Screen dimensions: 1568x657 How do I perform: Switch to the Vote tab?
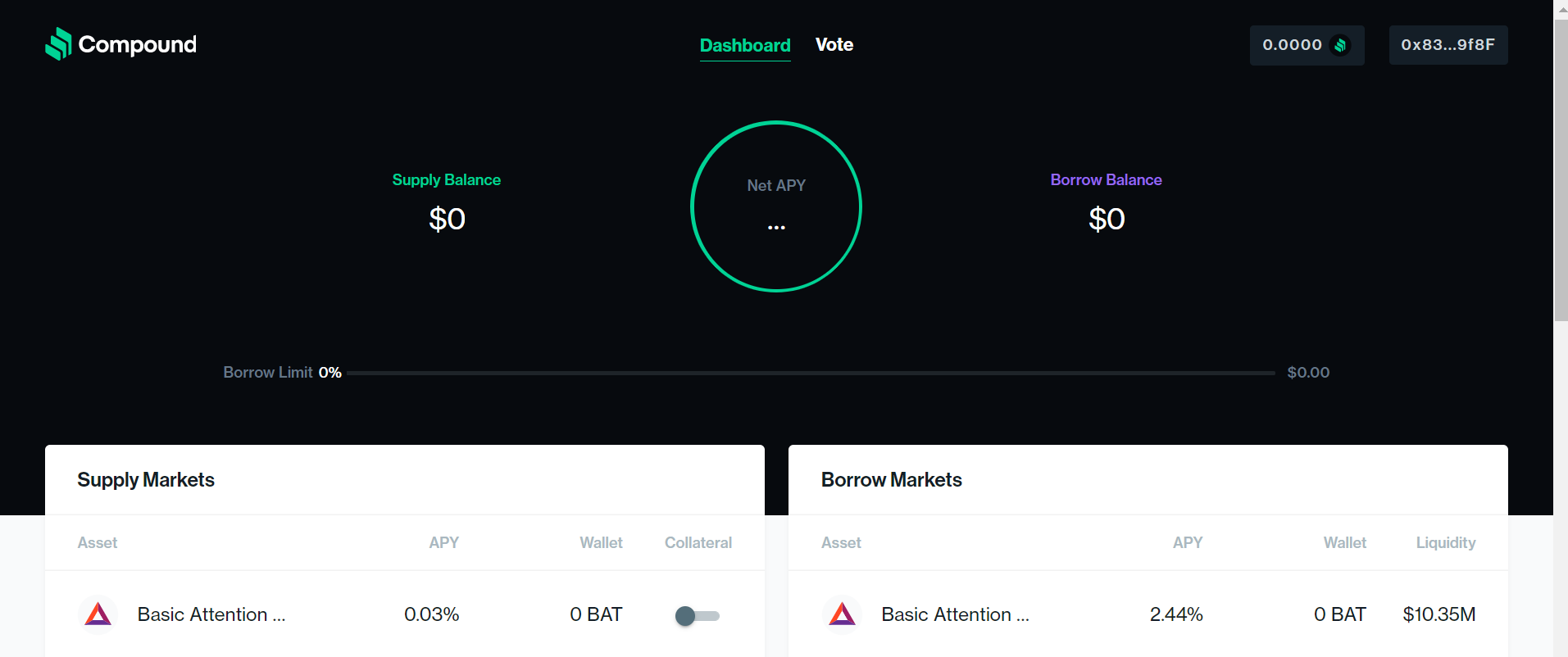pos(834,45)
